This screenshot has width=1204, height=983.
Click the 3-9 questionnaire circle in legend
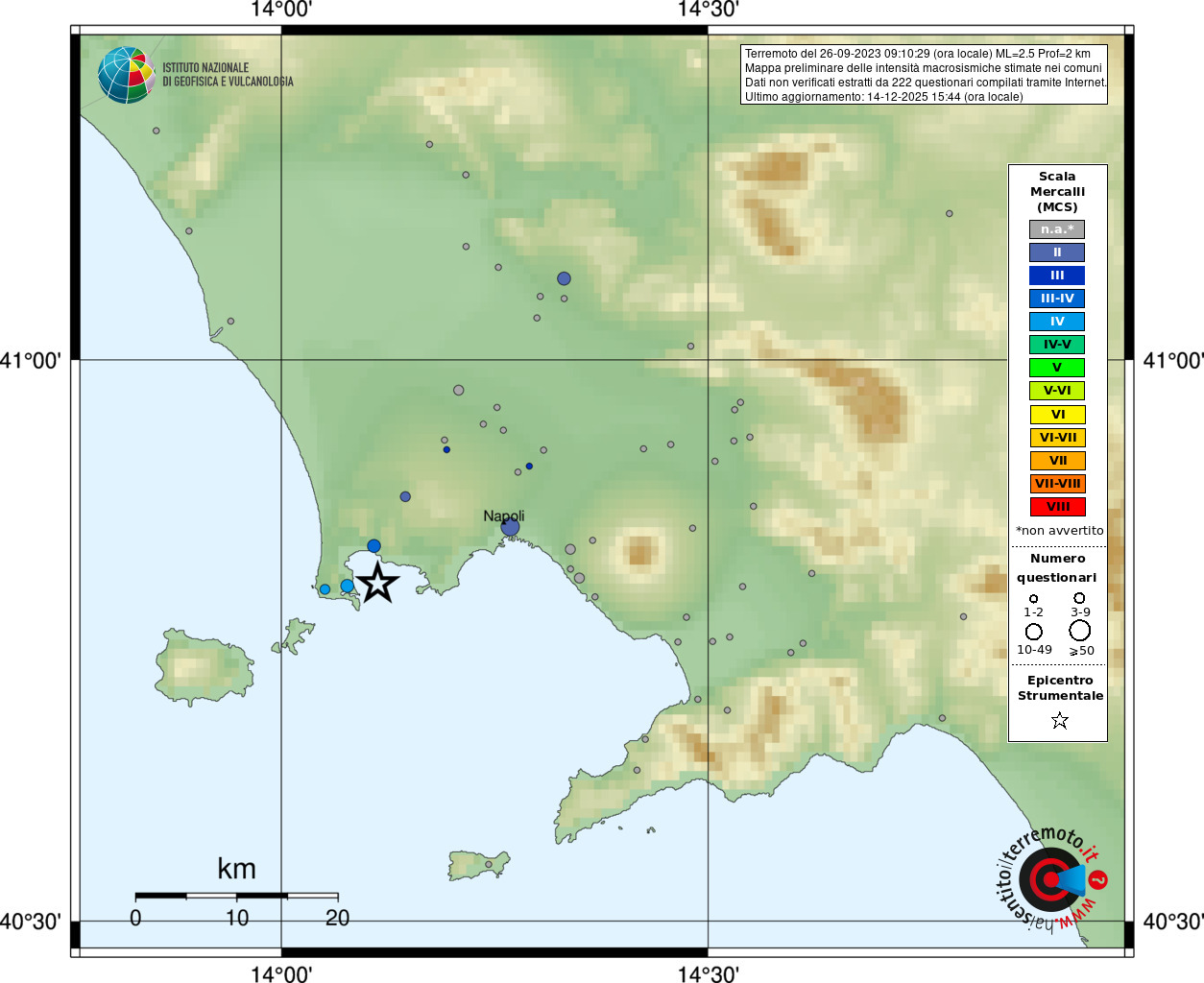coord(1080,598)
